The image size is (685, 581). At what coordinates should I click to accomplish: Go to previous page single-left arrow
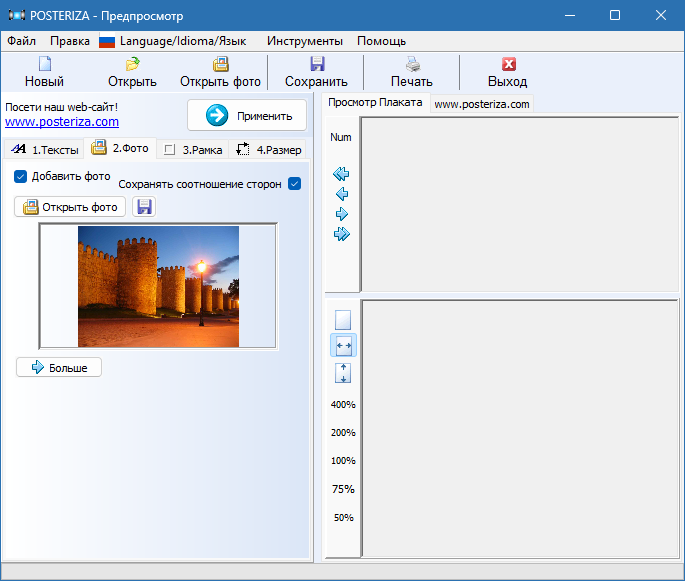coord(342,194)
